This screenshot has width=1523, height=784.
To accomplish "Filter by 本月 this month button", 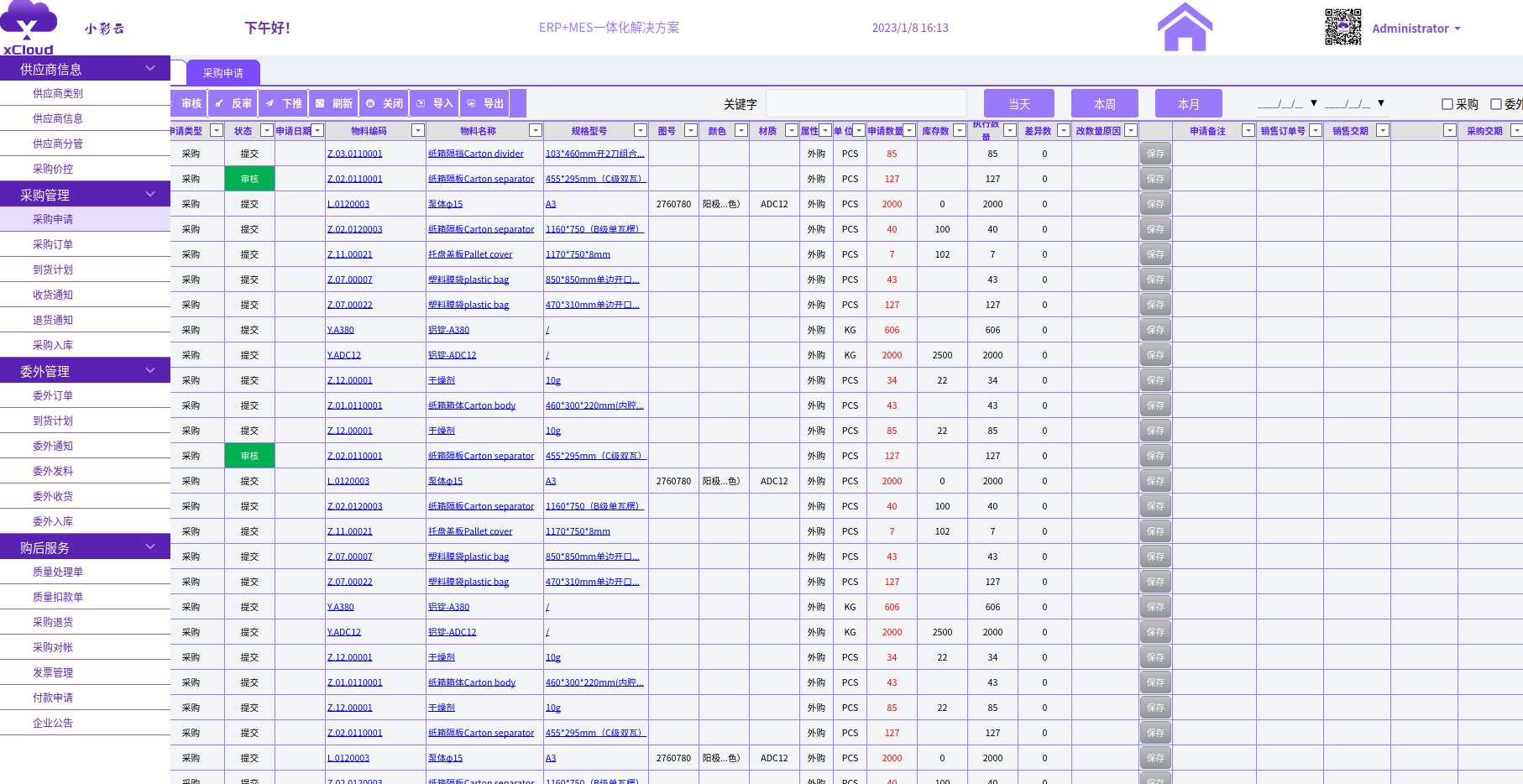I will [x=1189, y=103].
